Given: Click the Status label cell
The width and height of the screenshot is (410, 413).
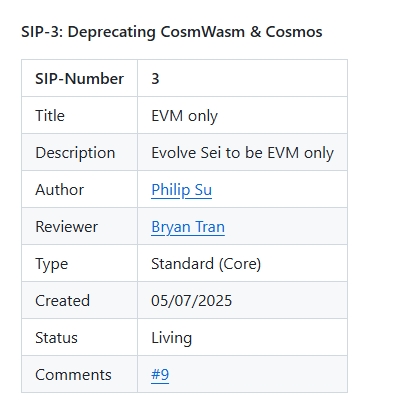Looking at the screenshot, I should [x=80, y=337].
